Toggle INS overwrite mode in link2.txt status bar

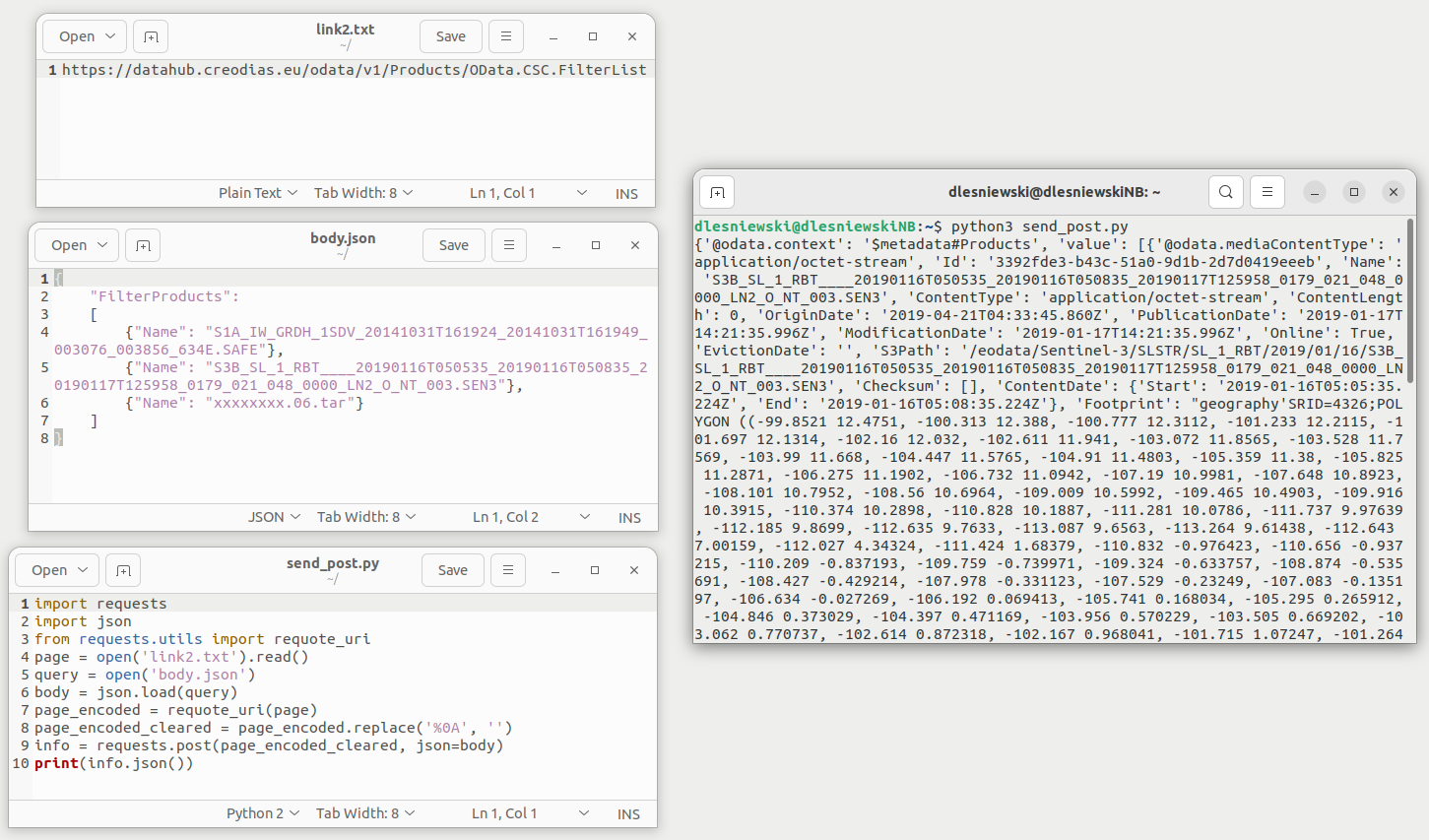tap(626, 193)
